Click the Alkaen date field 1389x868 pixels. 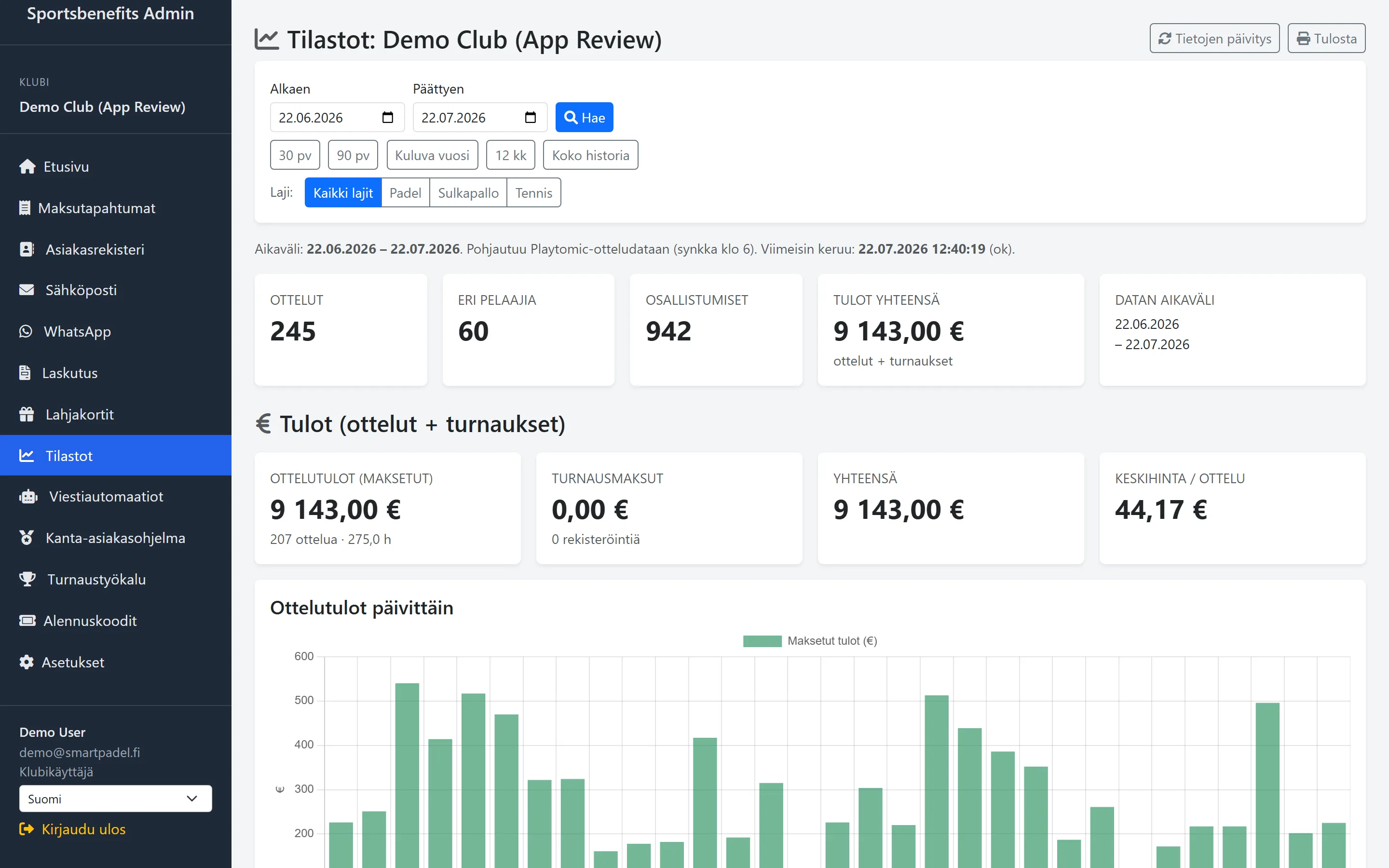pyautogui.click(x=338, y=117)
